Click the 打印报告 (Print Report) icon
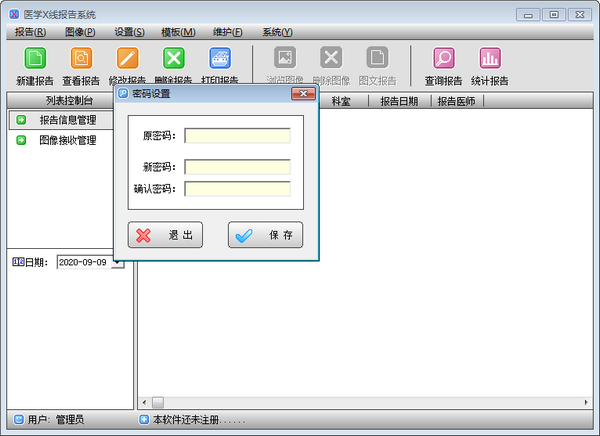600x436 pixels. (220, 60)
